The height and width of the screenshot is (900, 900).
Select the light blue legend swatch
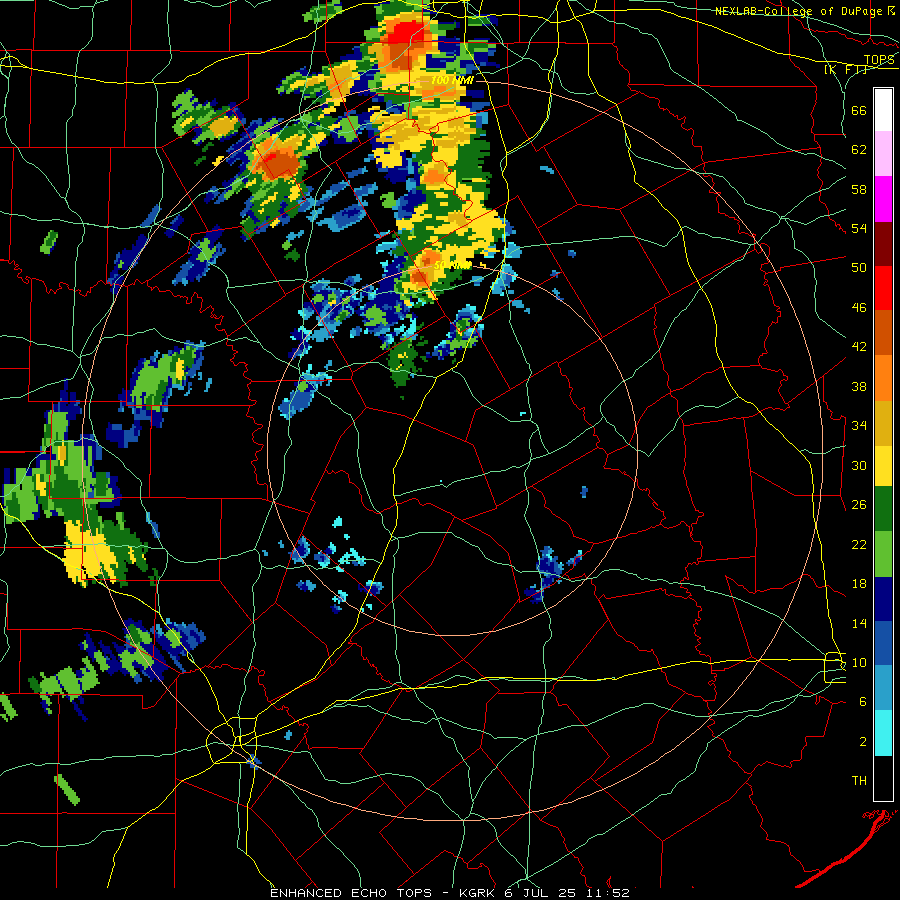tap(883, 688)
